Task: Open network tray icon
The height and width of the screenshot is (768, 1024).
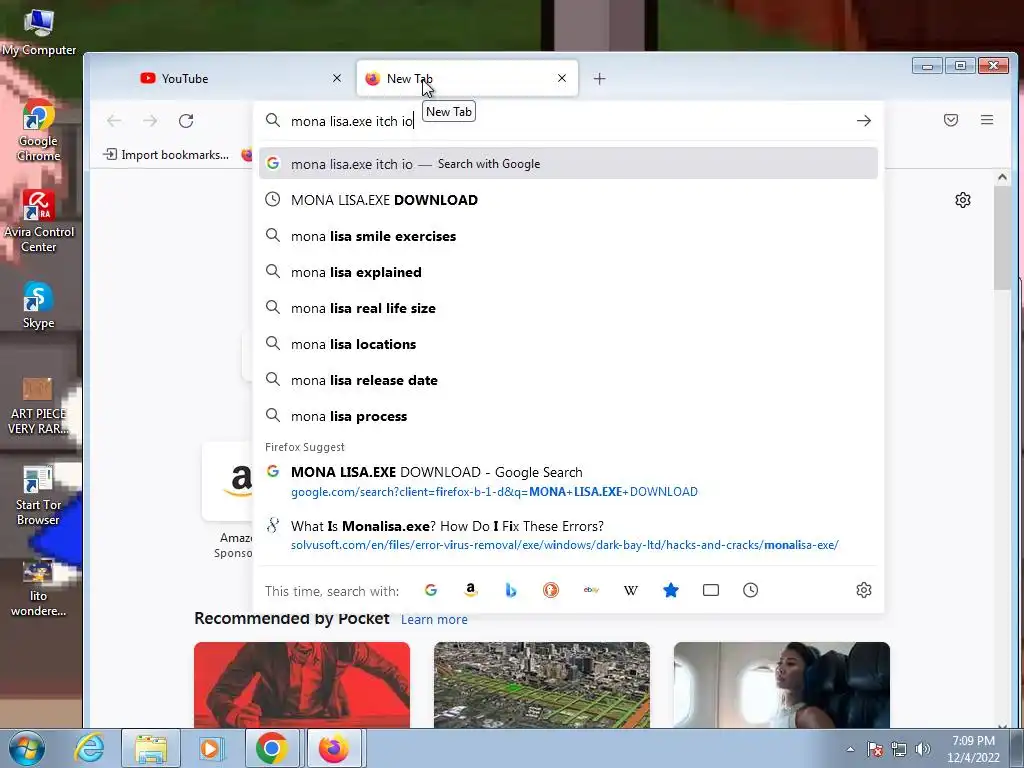Action: click(x=899, y=749)
